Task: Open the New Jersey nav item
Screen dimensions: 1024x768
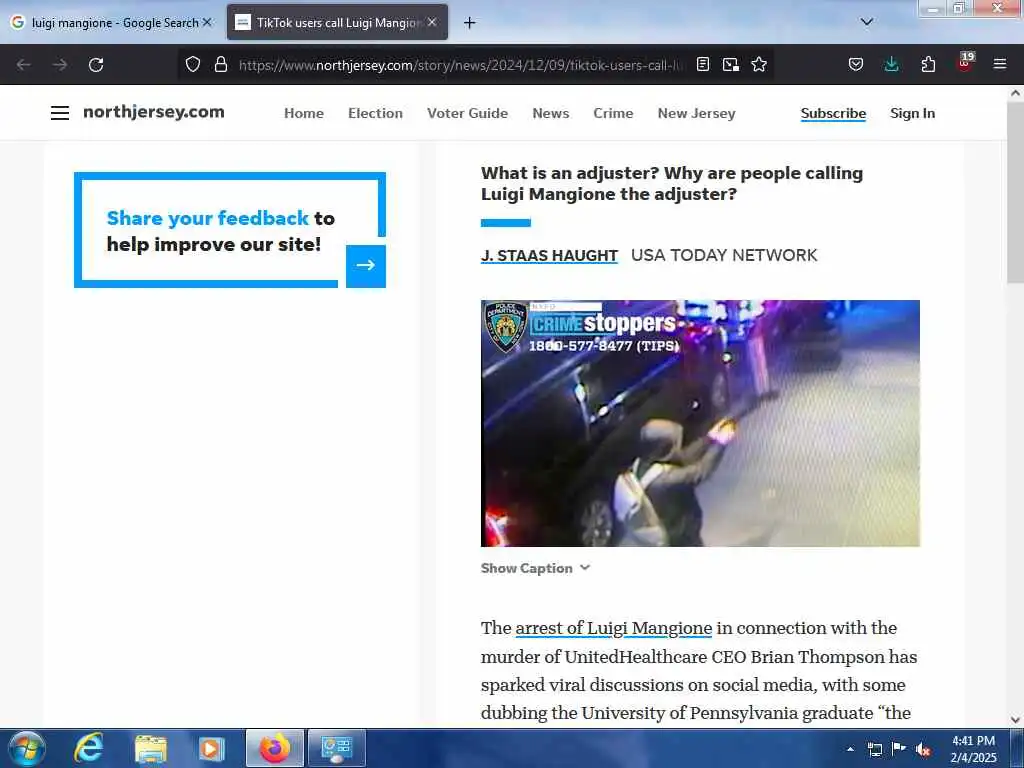Action: point(696,113)
